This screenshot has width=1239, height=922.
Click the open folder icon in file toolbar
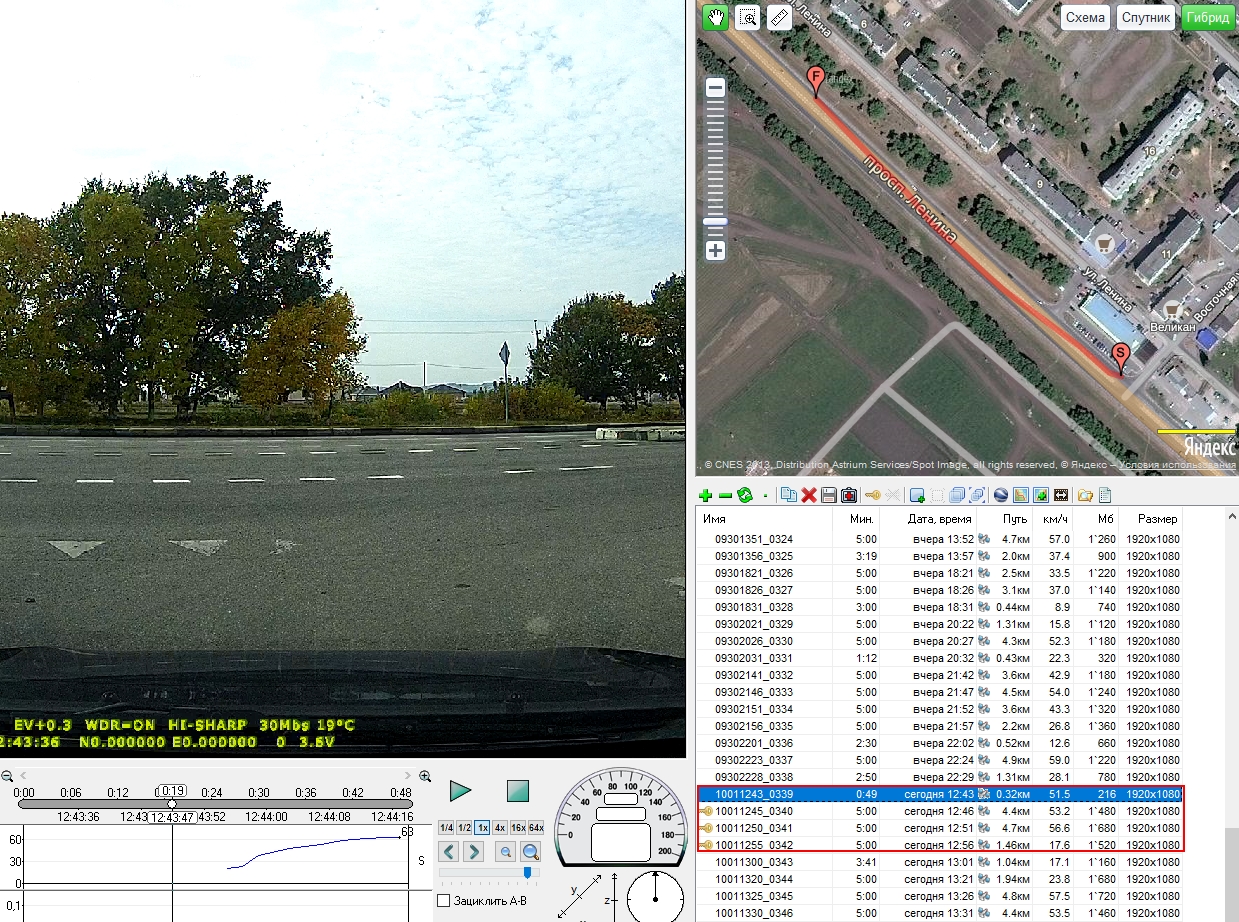tap(1085, 495)
